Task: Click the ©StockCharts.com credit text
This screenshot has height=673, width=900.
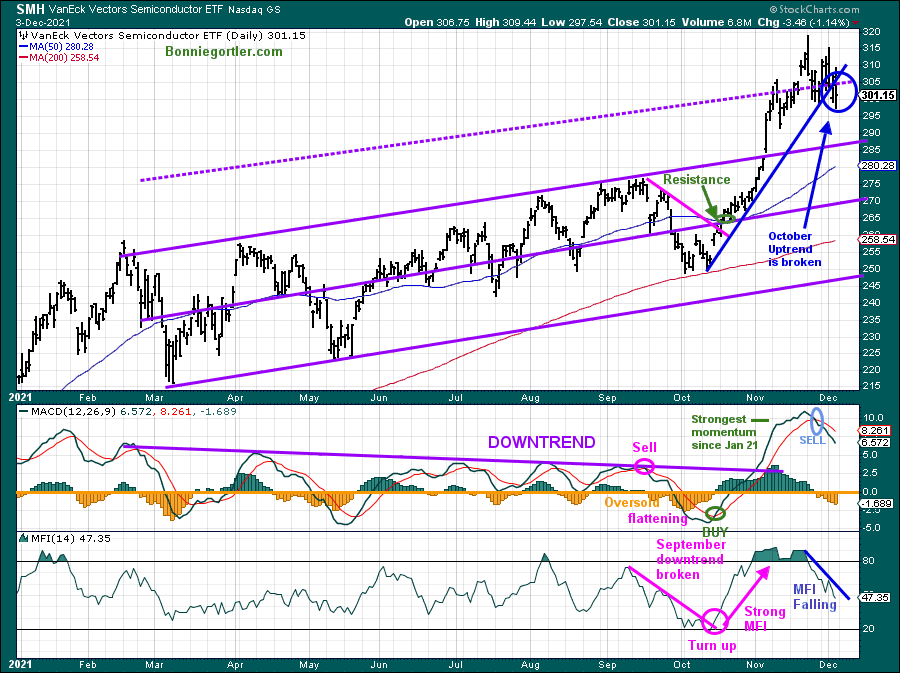Action: point(814,9)
